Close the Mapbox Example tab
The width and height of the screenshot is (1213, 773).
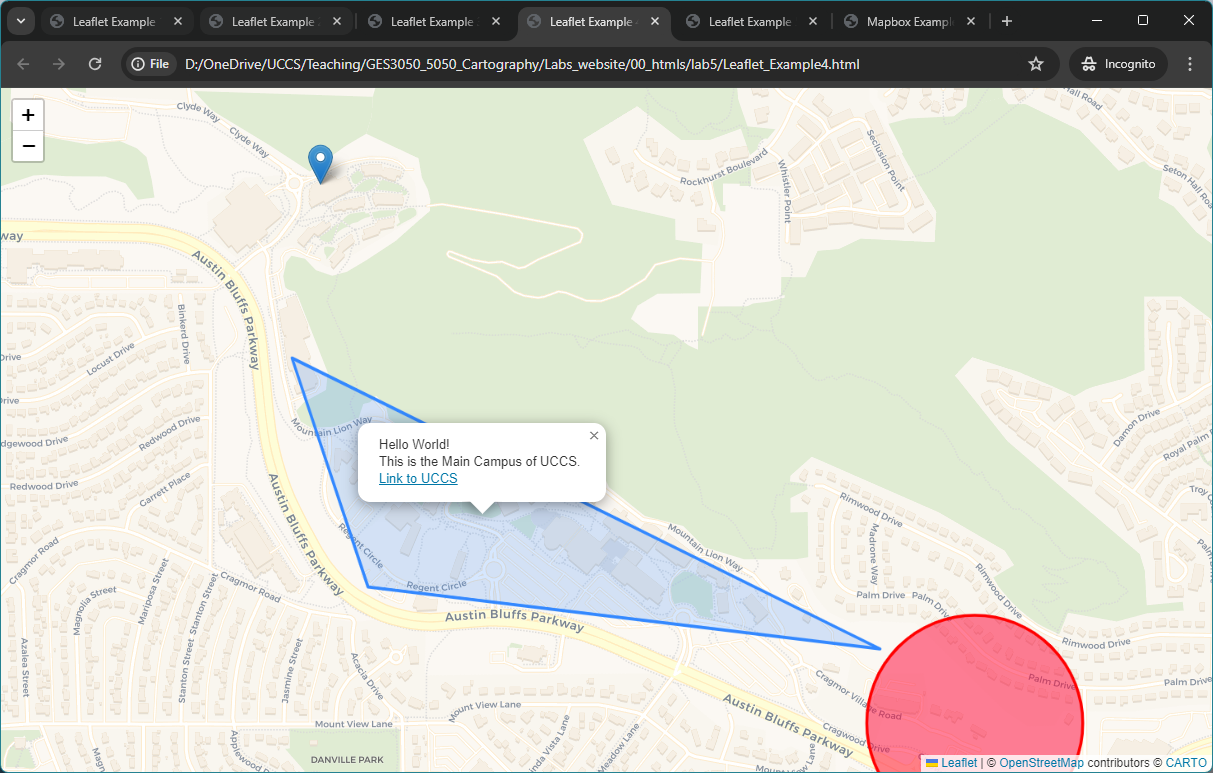pos(972,21)
